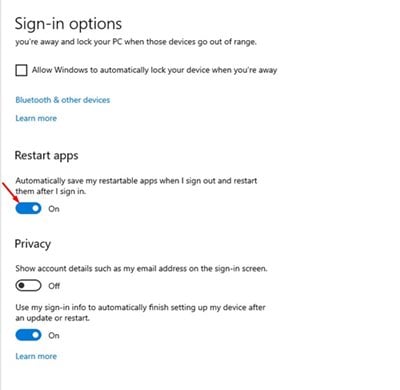Screen dimensions: 400x390
Task: Click the white knob of Restart apps switch
Action: click(35, 208)
